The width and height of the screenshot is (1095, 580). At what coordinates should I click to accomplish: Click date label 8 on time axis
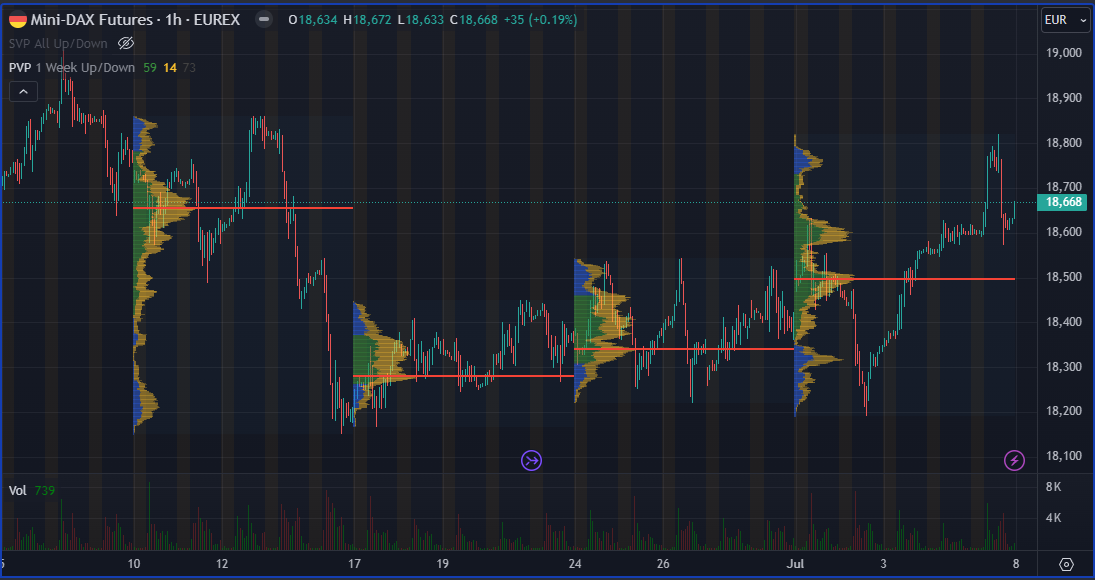[x=1016, y=563]
